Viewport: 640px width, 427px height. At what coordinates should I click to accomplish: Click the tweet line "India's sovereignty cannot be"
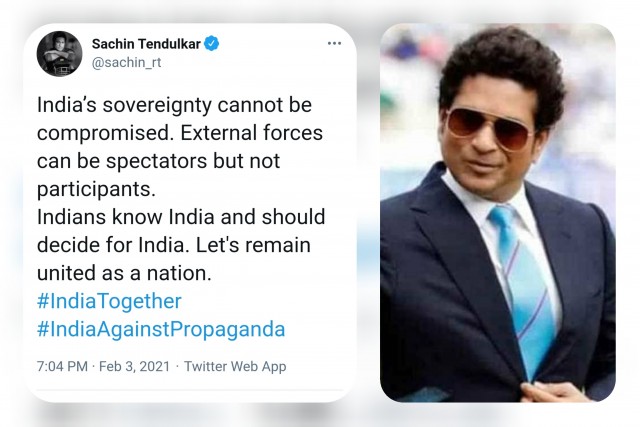(x=174, y=105)
